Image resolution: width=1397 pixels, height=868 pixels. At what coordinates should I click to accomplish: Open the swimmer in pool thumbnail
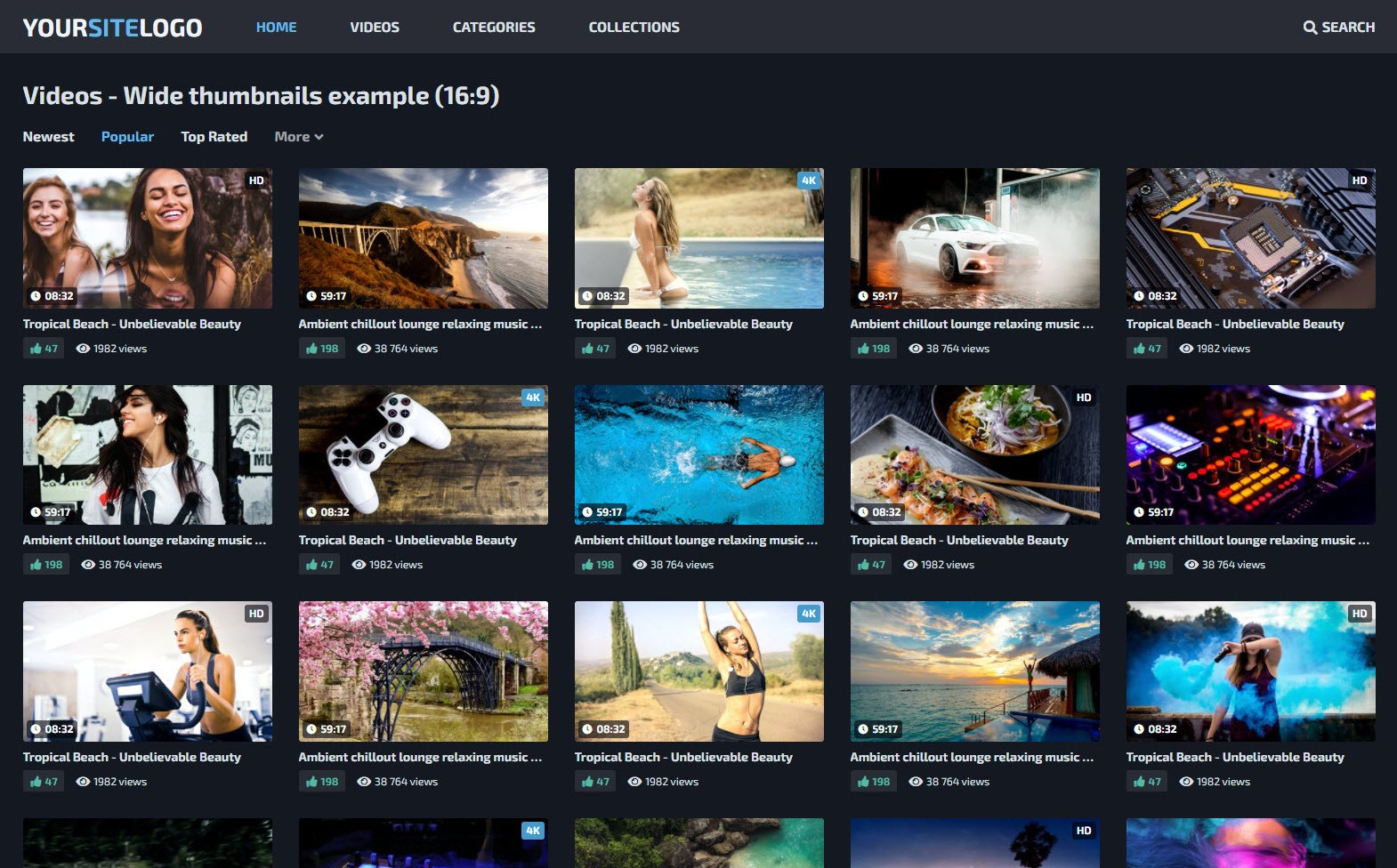point(699,454)
